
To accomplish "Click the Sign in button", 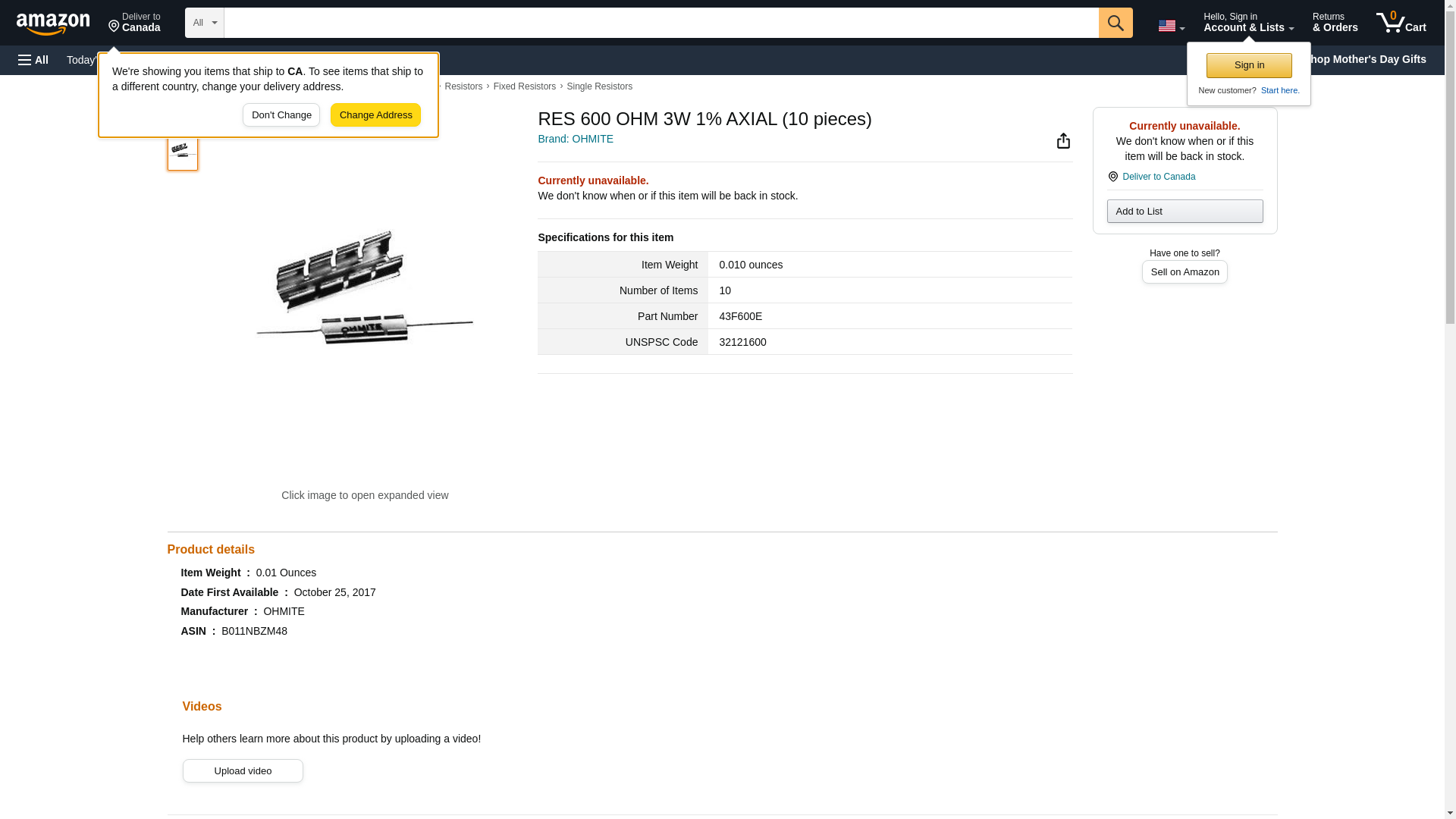I will pos(1248,65).
